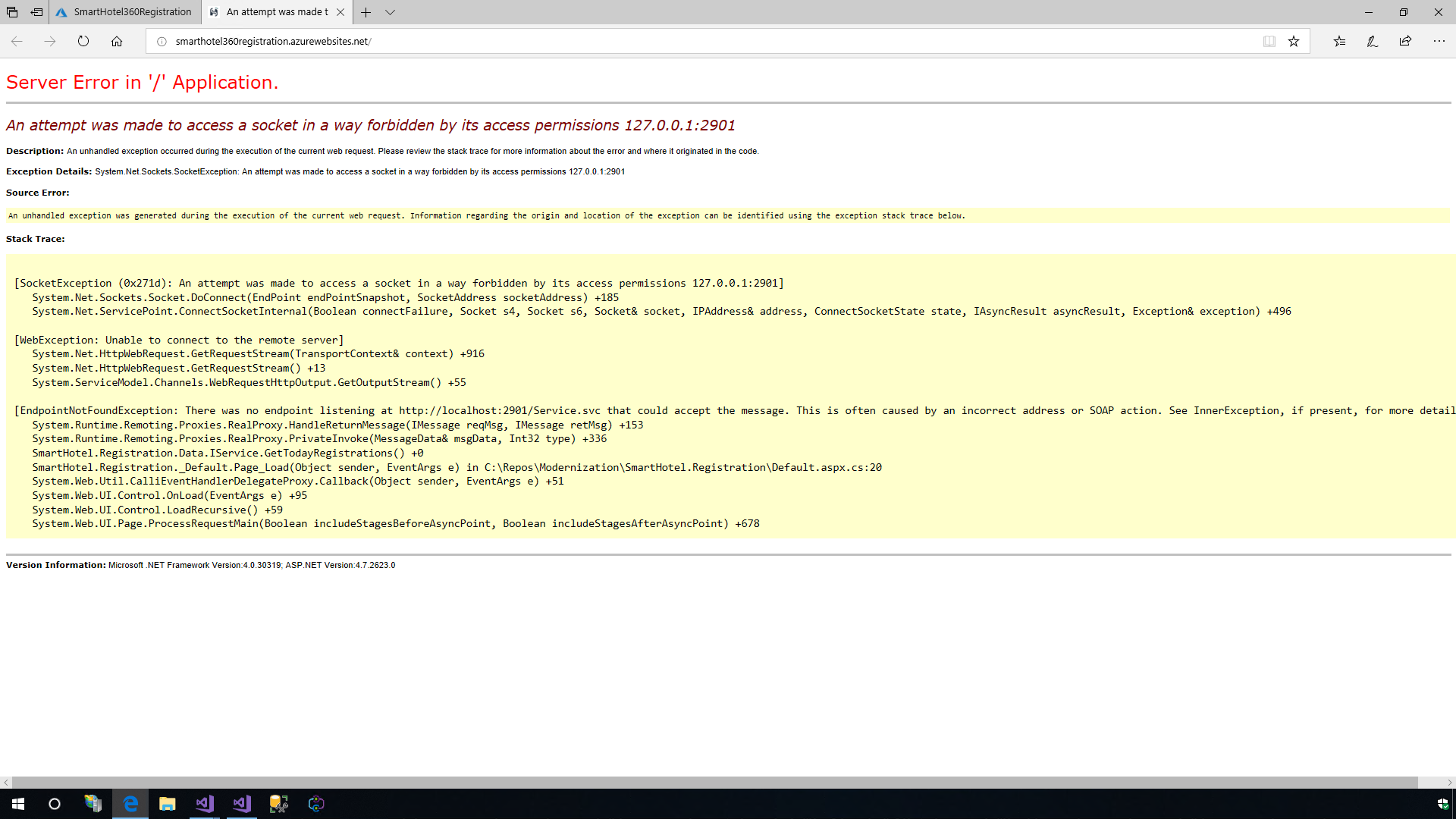Share this page

(1405, 42)
